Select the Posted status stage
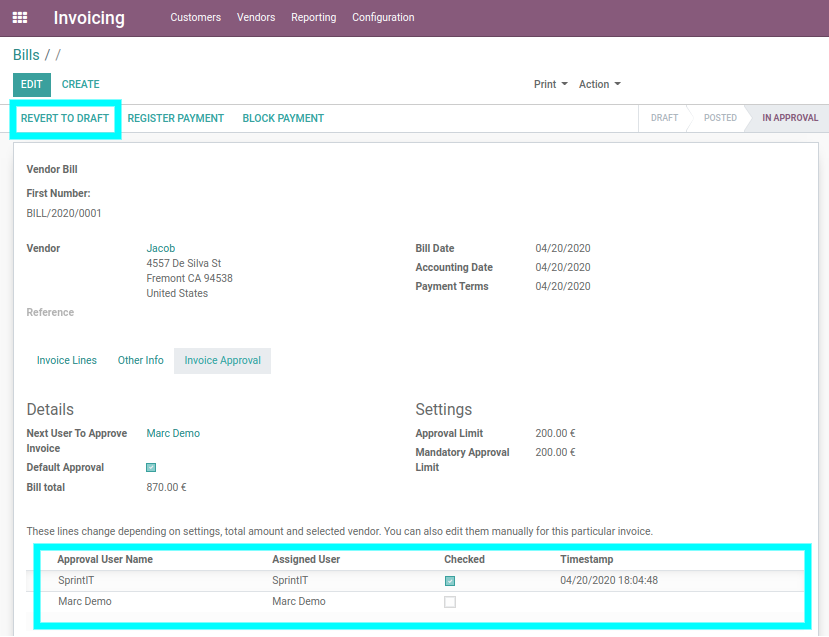Screen dimensions: 829x637 (720, 118)
